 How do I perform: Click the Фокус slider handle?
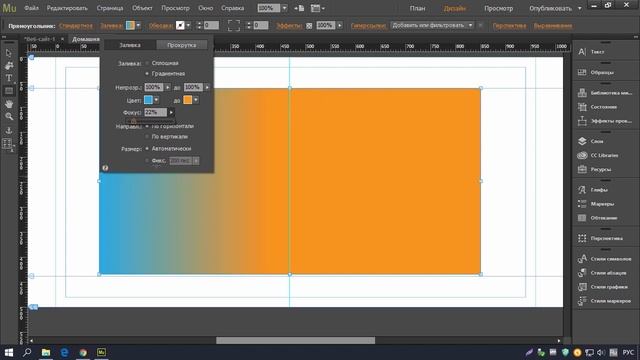(x=133, y=121)
